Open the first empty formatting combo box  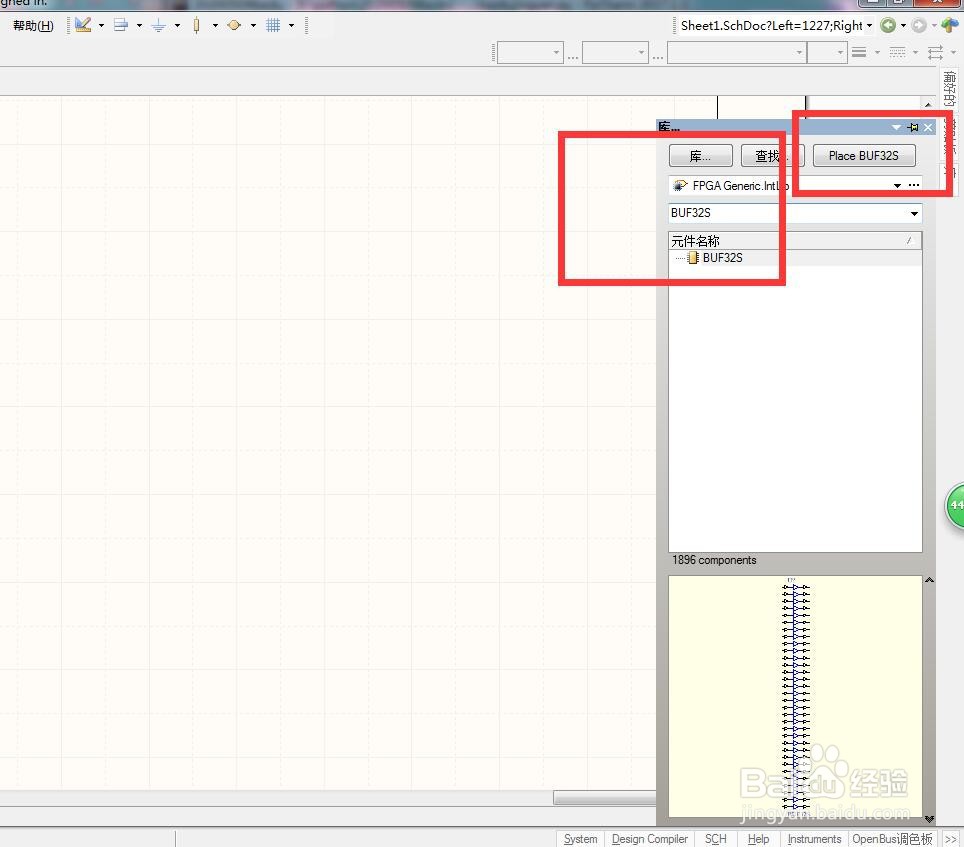(x=530, y=53)
